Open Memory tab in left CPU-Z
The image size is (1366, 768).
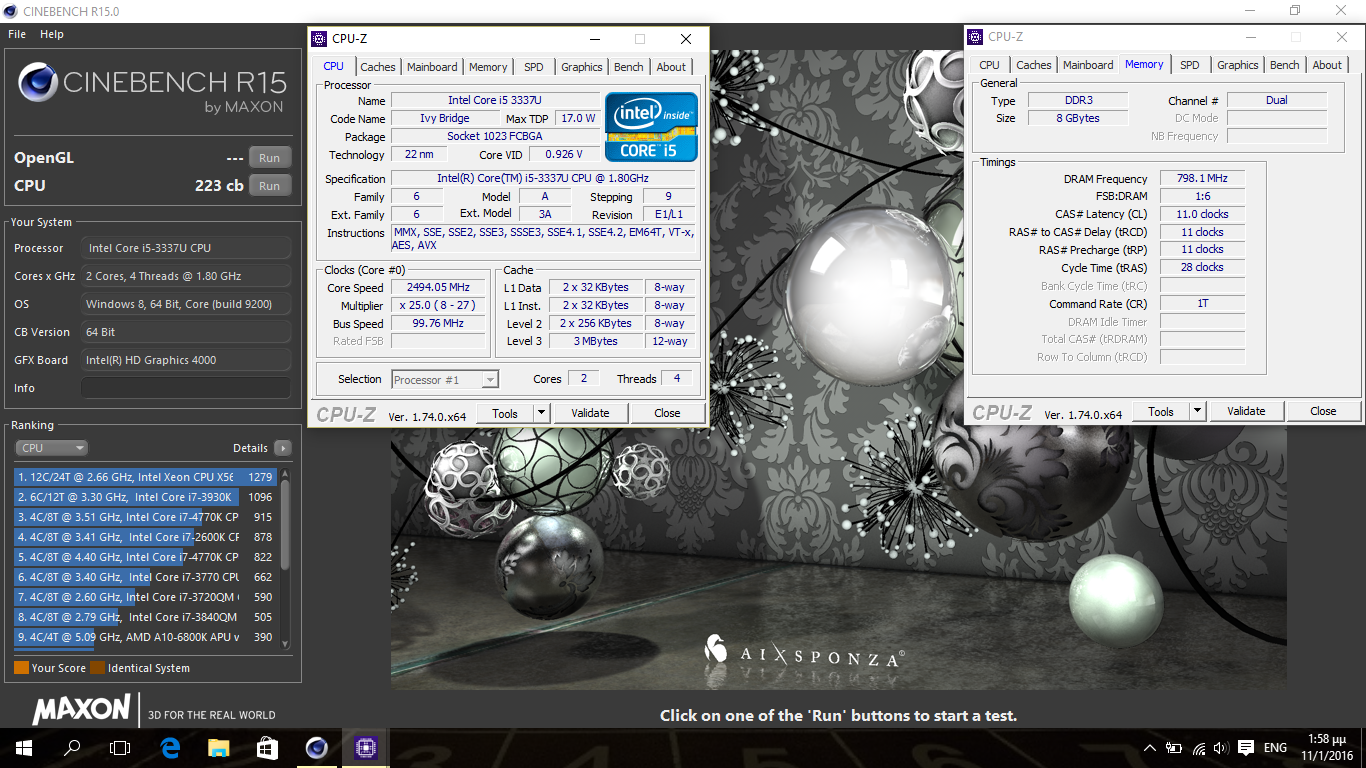pos(488,67)
